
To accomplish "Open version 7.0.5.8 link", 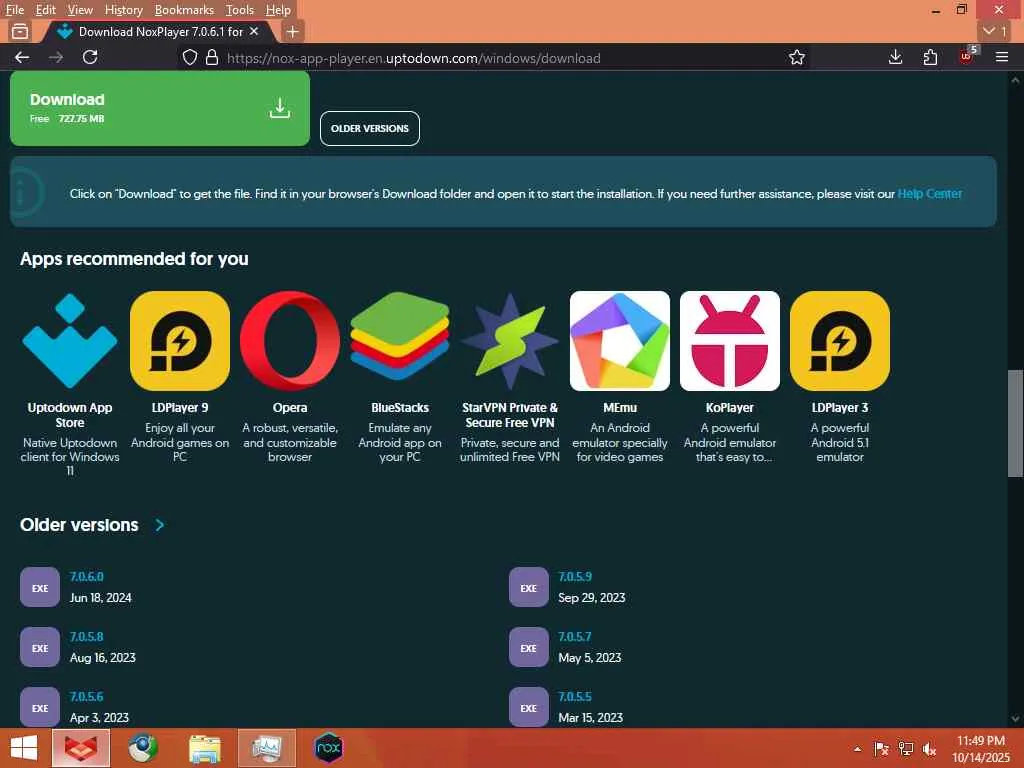I will (87, 637).
